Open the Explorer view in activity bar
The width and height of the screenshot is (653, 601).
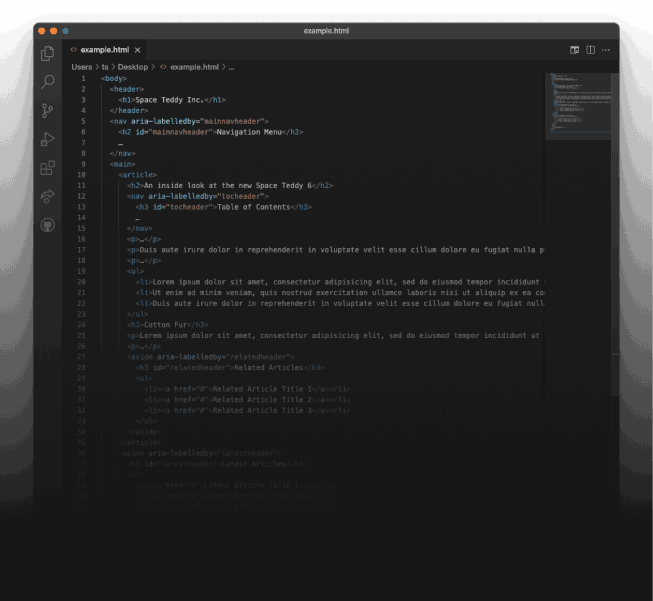tap(47, 54)
